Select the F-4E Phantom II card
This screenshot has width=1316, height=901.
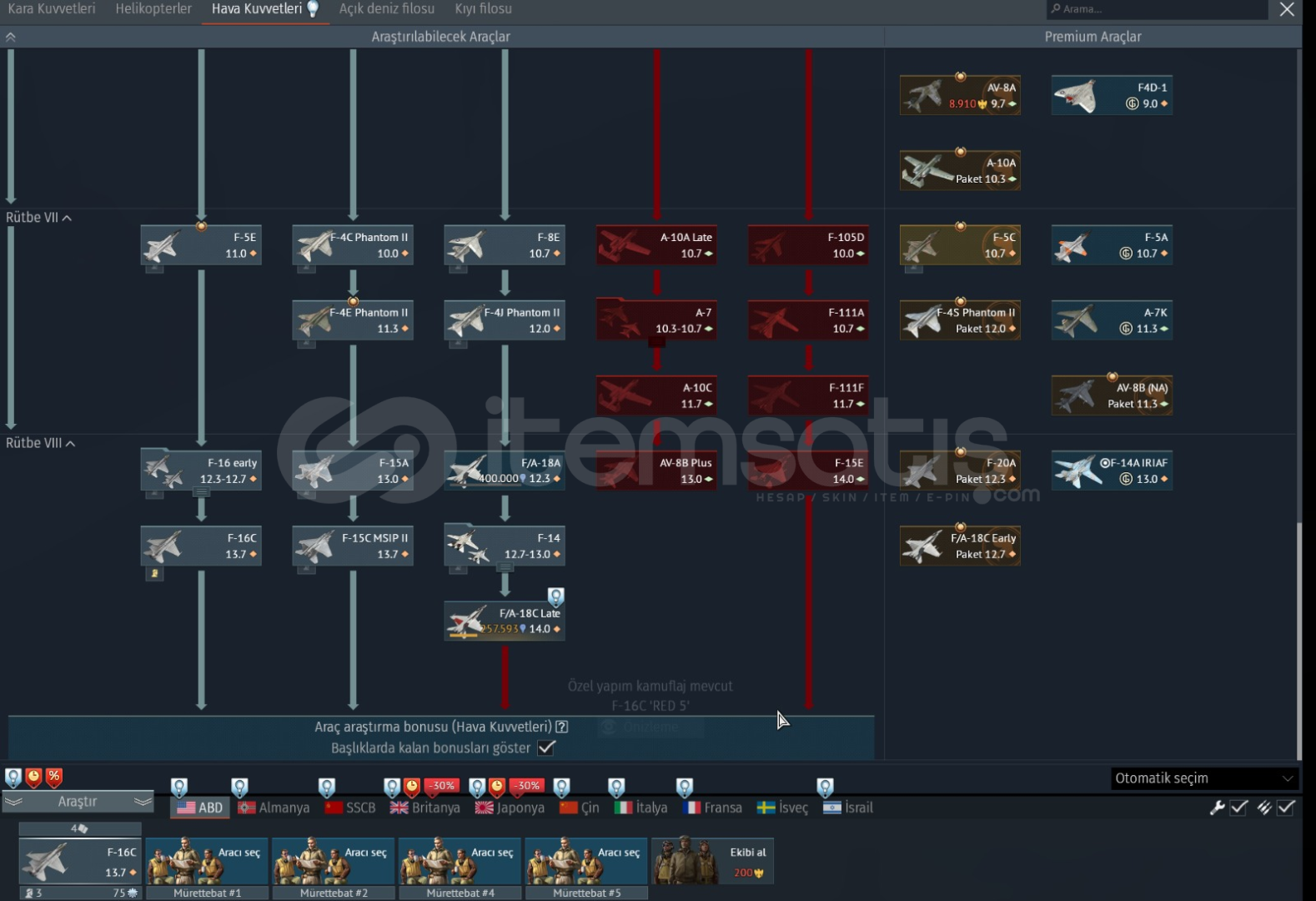pos(353,320)
